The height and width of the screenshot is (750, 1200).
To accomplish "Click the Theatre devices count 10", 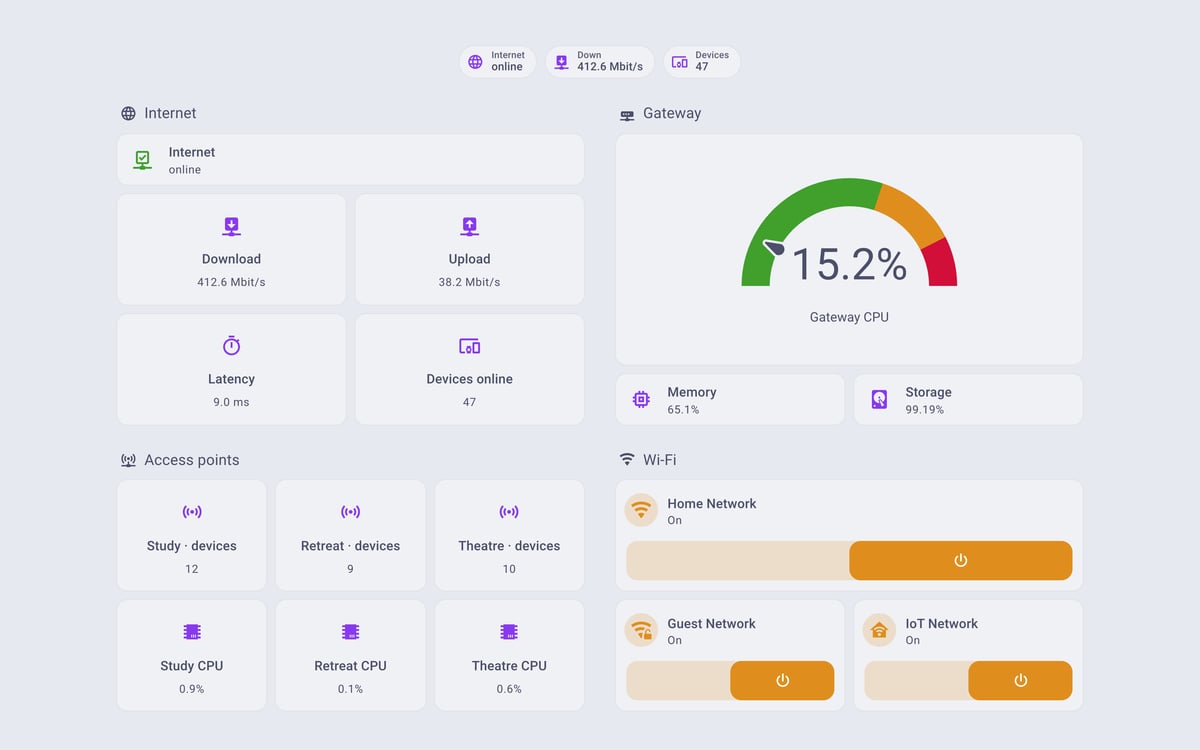I will pyautogui.click(x=509, y=569).
